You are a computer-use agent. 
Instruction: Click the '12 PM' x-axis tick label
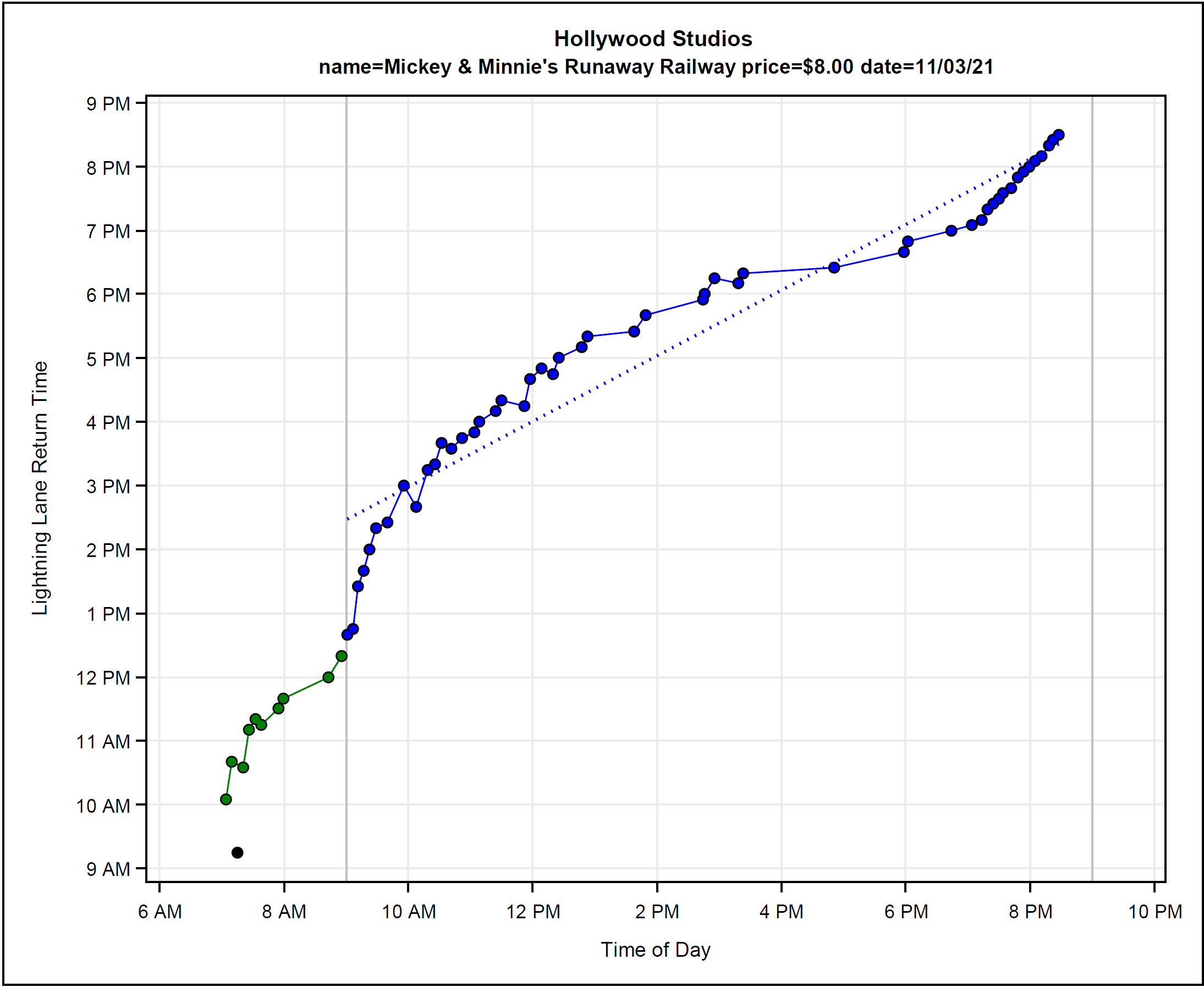533,912
